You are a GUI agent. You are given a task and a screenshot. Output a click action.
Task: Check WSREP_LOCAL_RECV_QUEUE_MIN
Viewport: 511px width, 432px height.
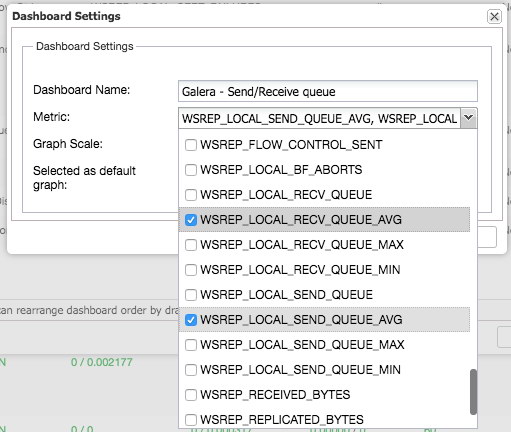(191, 270)
